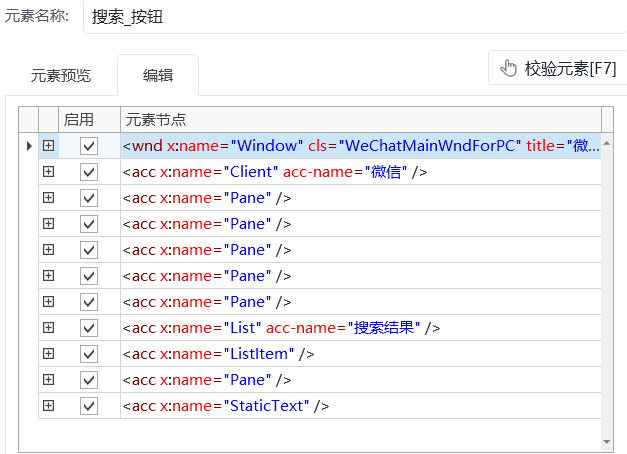Click the scroll down arrow
This screenshot has width=627, height=454.
tap(608, 440)
